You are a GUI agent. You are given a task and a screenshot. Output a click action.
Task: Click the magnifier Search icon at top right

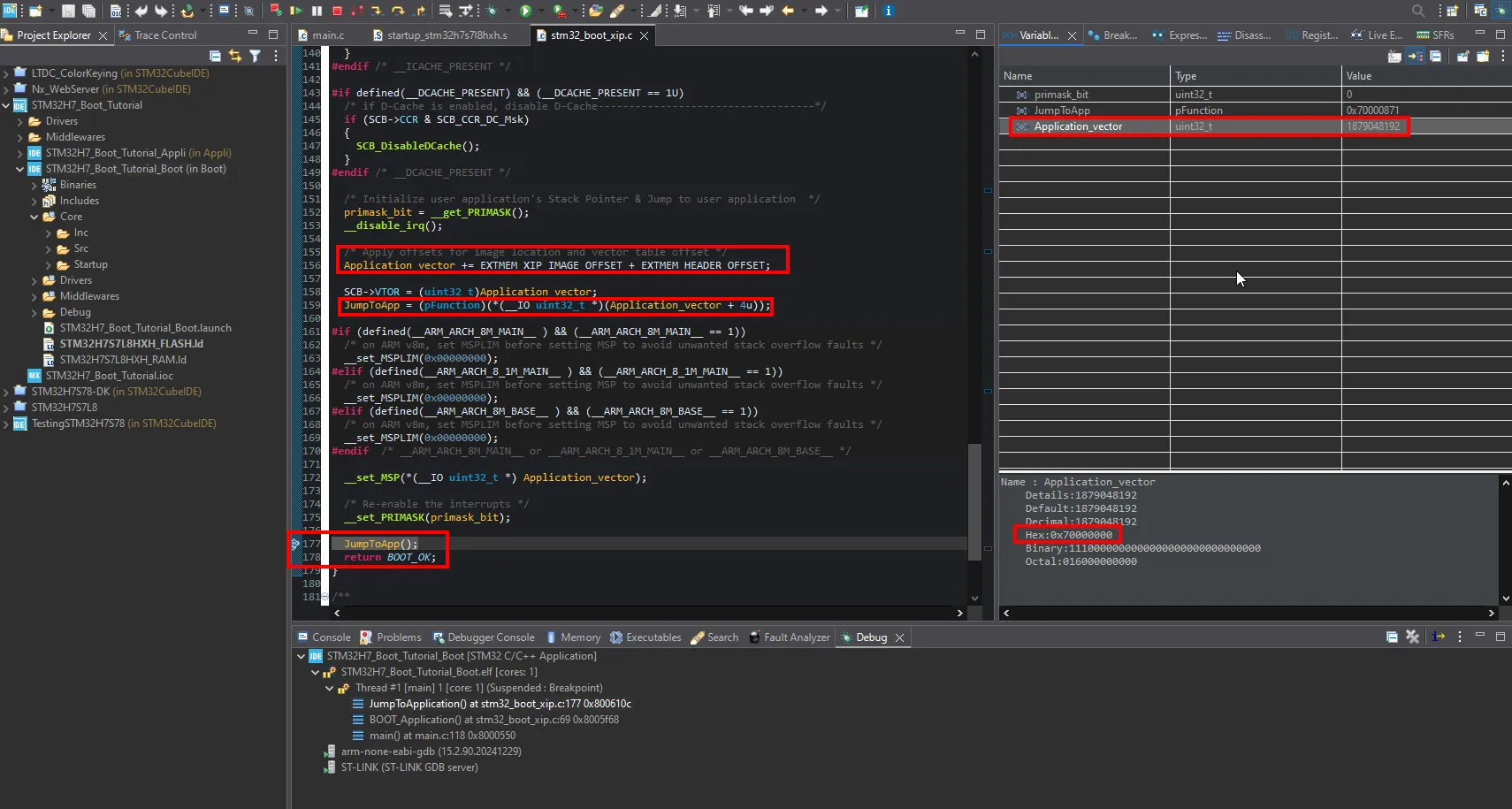1418,11
